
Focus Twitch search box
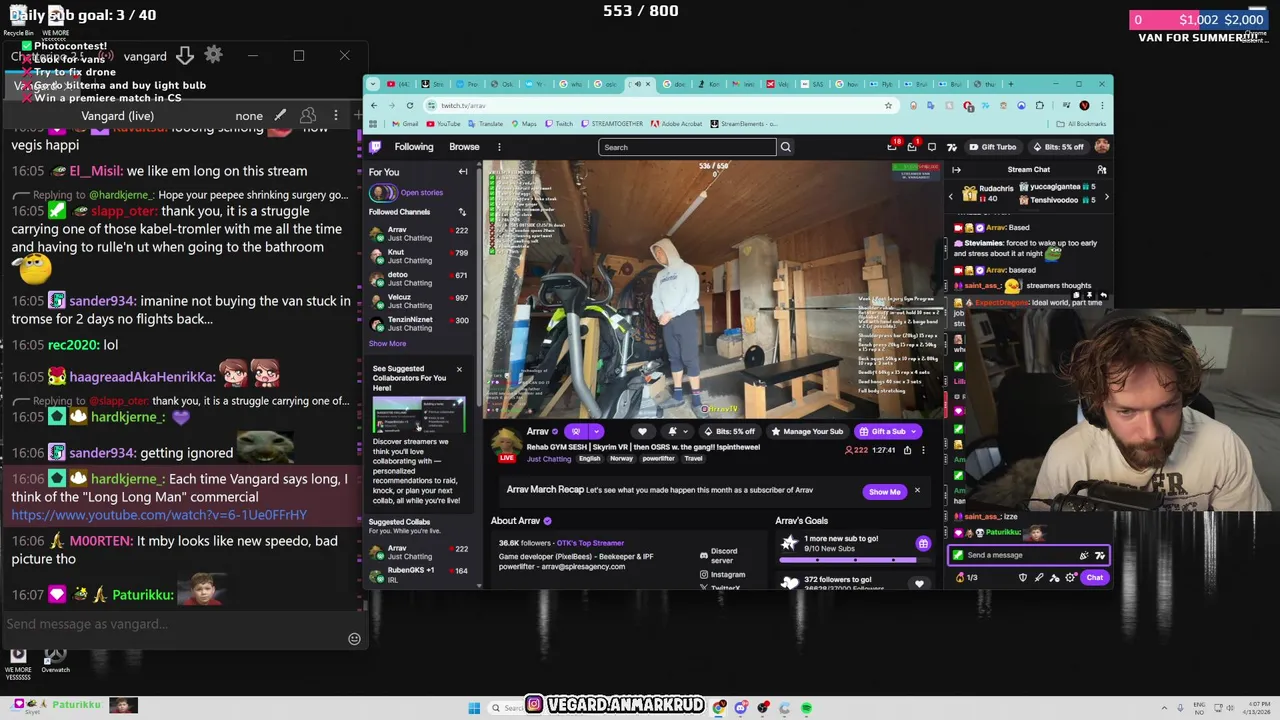[687, 147]
